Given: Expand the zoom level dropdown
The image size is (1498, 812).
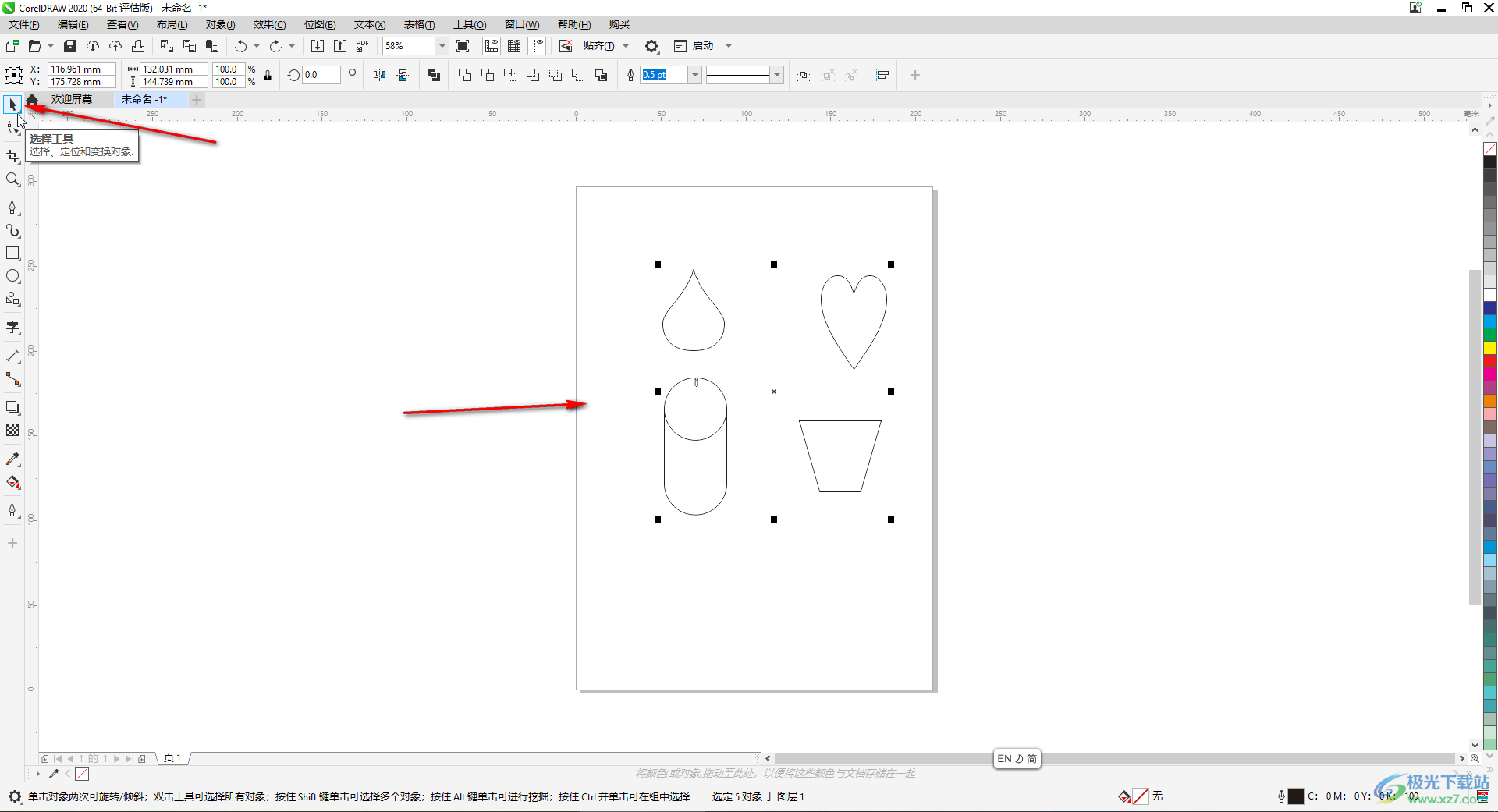Looking at the screenshot, I should 442,46.
